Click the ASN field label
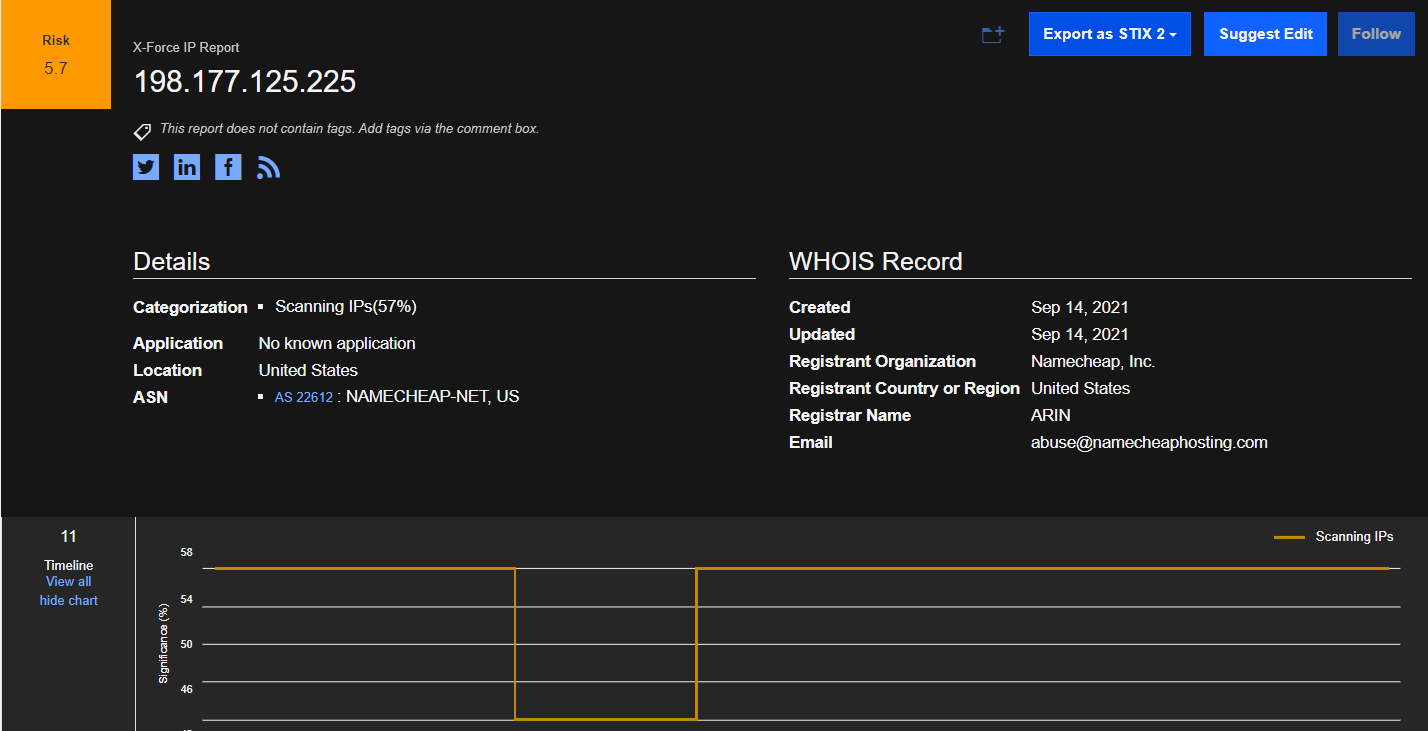Viewport: 1428px width, 731px height. 151,397
